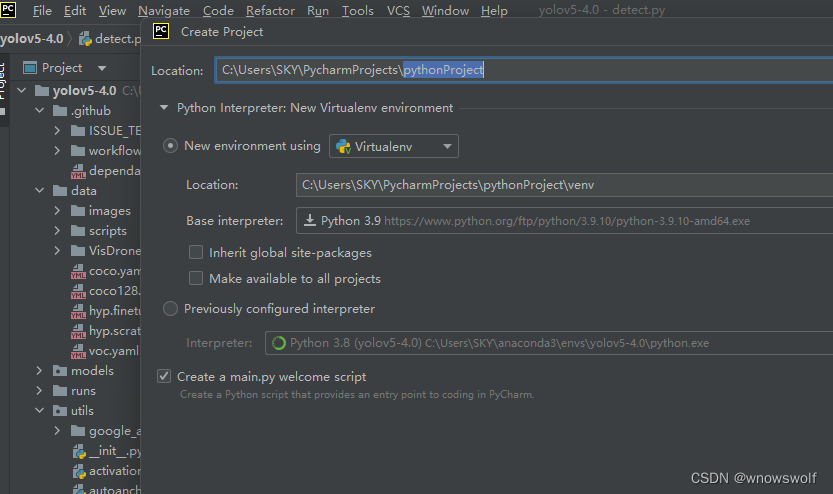Click the detect.py icon in the breadcrumb
Image resolution: width=833 pixels, height=494 pixels.
85,39
